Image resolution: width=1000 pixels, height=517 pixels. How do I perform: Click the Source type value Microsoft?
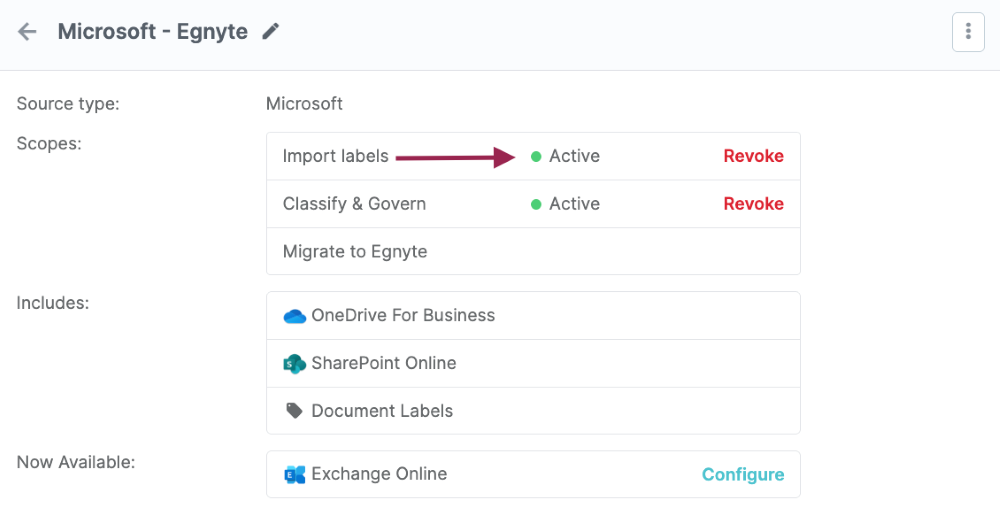point(304,104)
